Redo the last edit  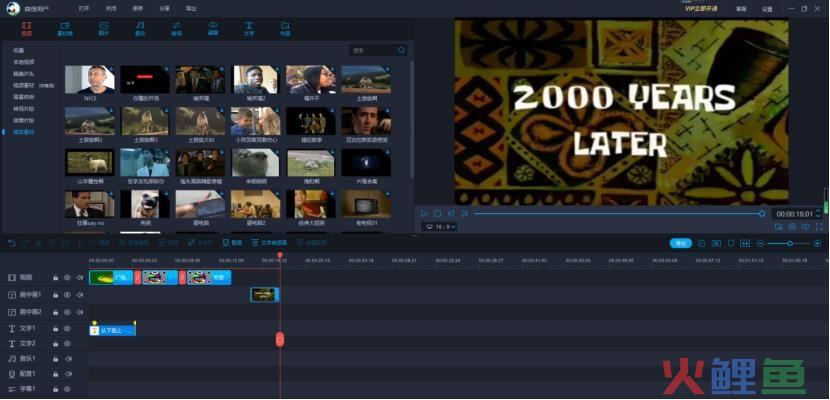coord(25,243)
